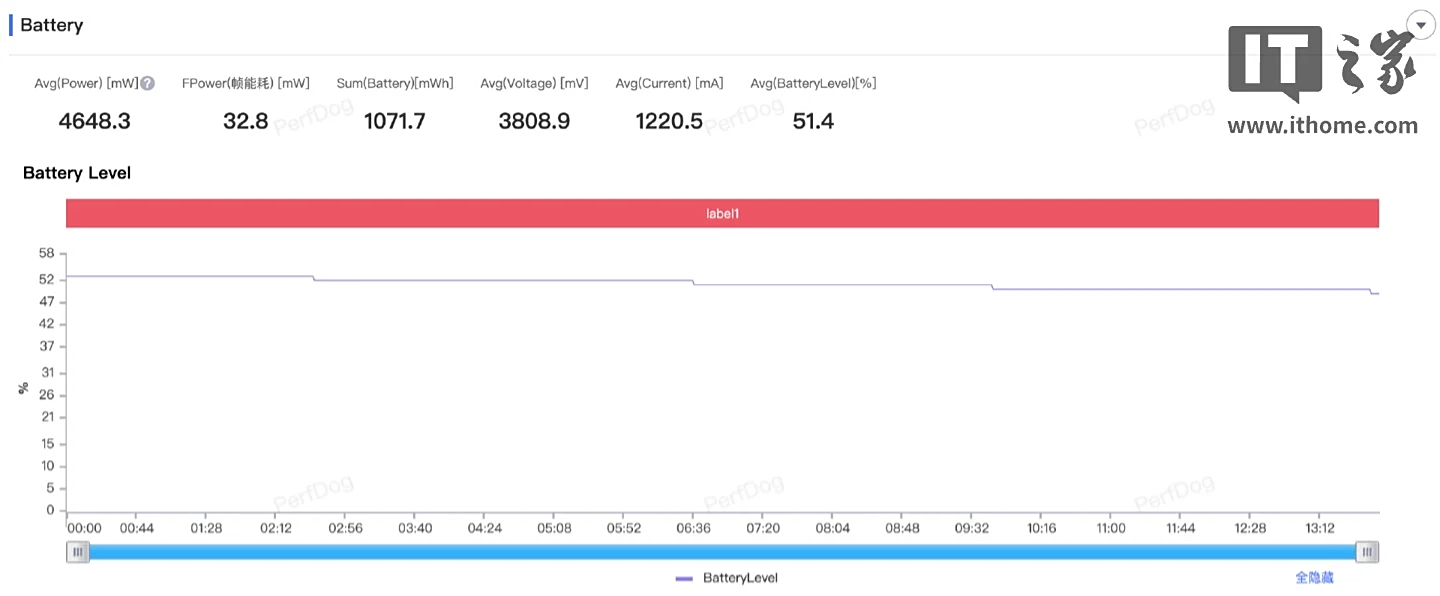The height and width of the screenshot is (596, 1440).
Task: Click the 全隐藏 hide-all link
Action: click(1314, 578)
